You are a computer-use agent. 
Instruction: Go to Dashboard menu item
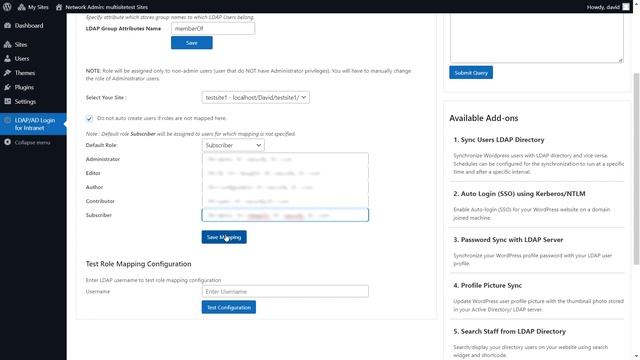tap(29, 25)
